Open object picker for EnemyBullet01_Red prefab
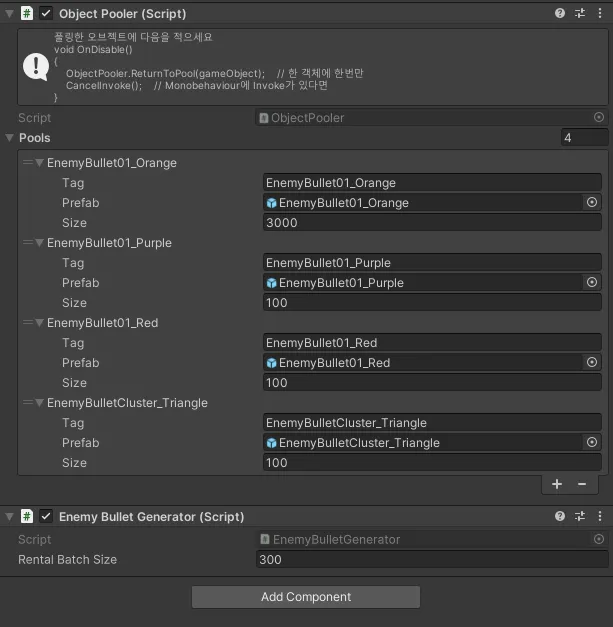The height and width of the screenshot is (627, 613). (x=592, y=363)
